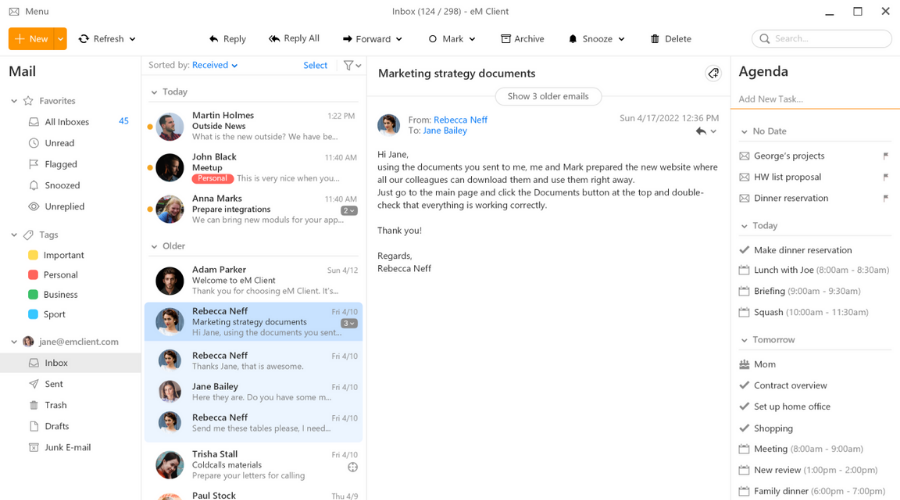Click the Mark circle icon
This screenshot has height=500, width=900.
click(433, 38)
